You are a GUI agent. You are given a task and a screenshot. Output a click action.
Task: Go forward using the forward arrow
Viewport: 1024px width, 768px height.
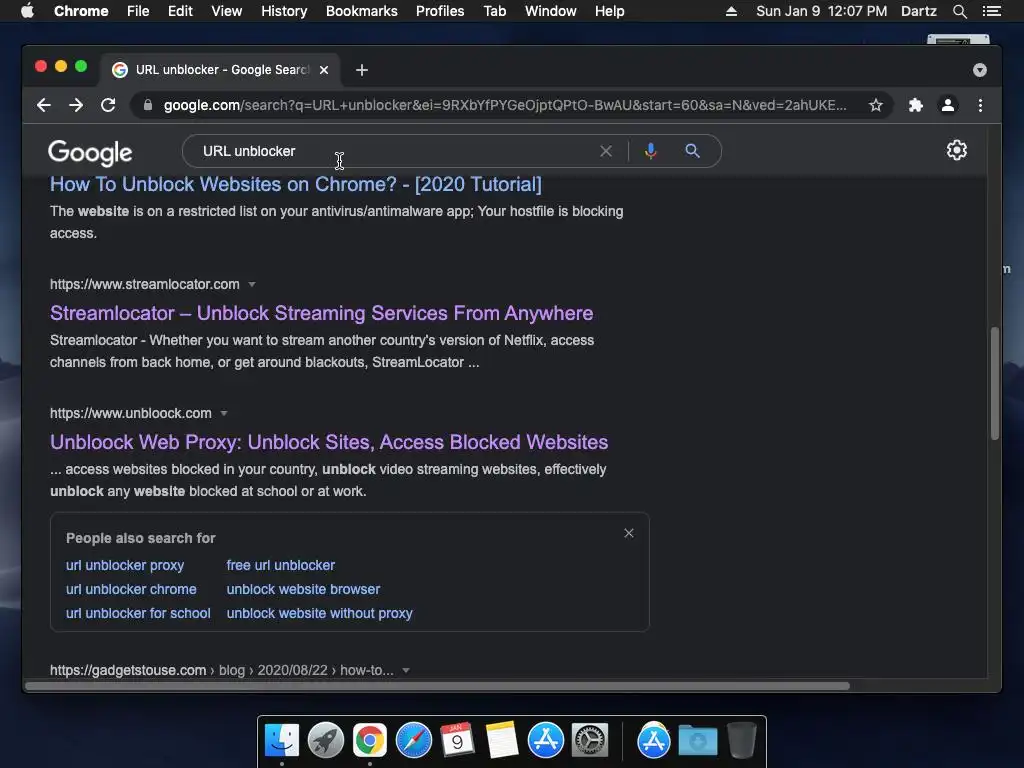[x=76, y=105]
